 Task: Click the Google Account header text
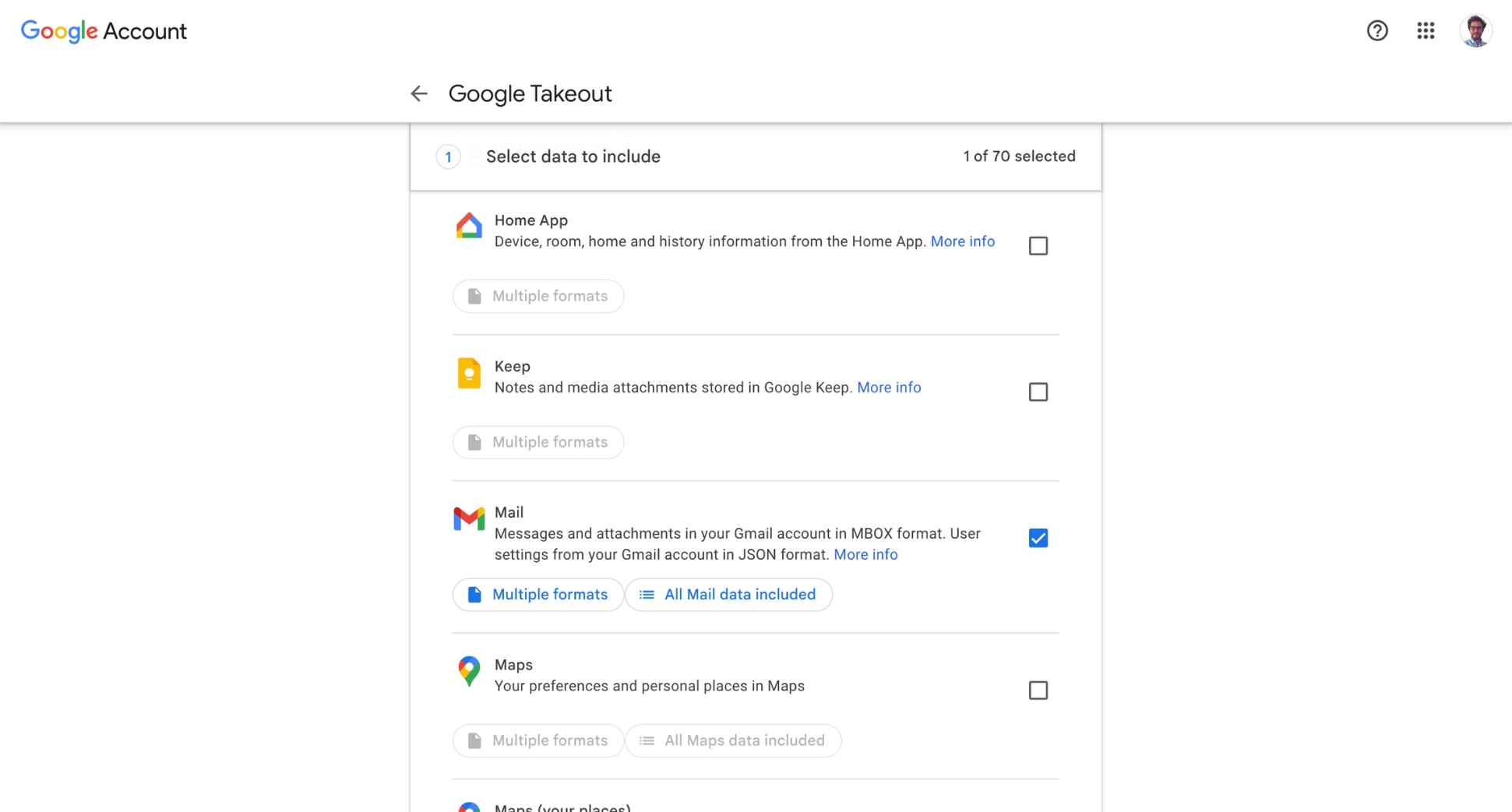click(103, 30)
